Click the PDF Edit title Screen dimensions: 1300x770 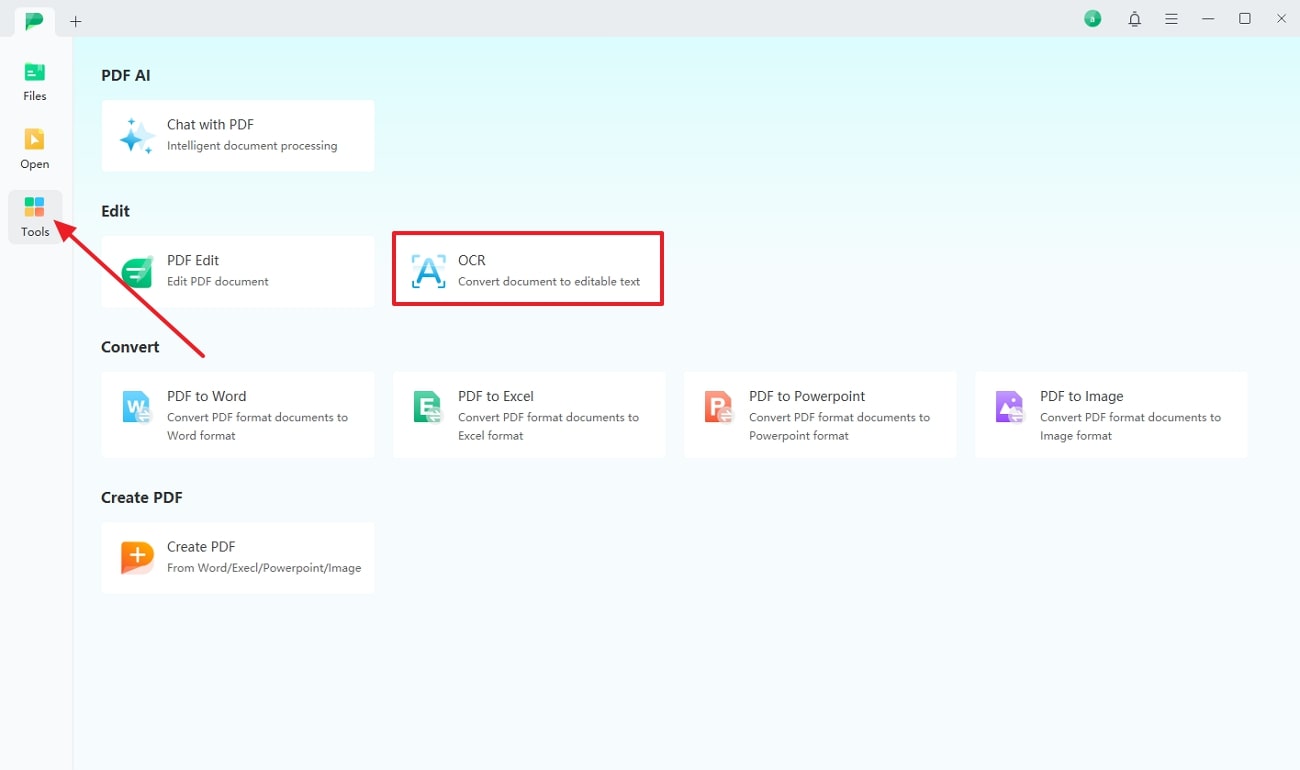pyautogui.click(x=193, y=260)
